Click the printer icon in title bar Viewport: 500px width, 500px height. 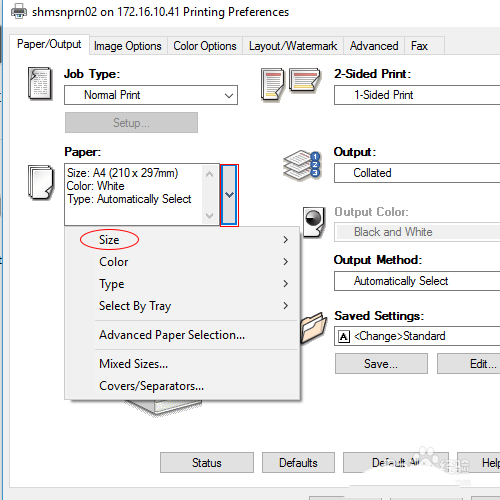click(19, 11)
